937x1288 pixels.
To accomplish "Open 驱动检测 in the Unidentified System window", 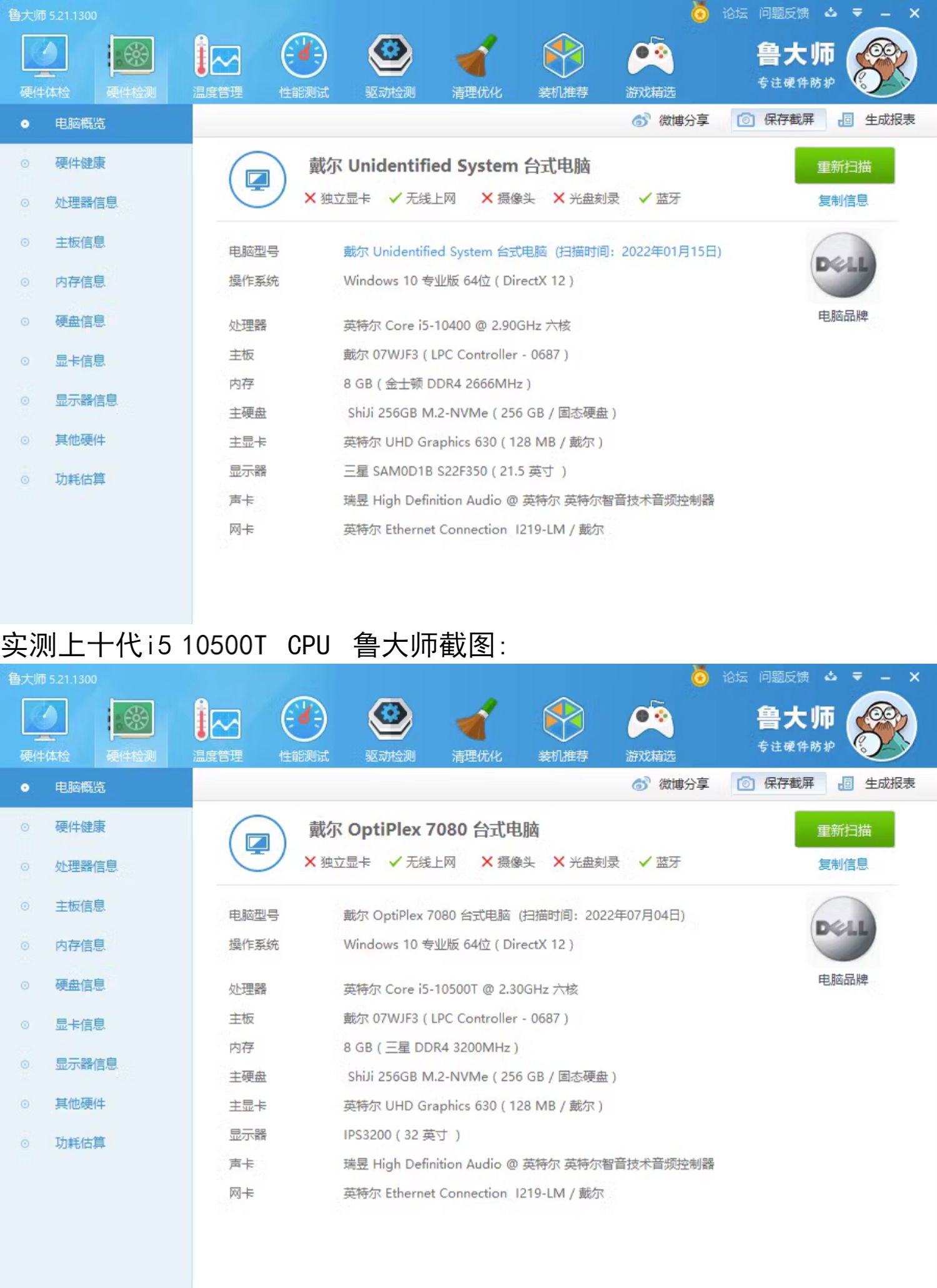I will tap(390, 67).
